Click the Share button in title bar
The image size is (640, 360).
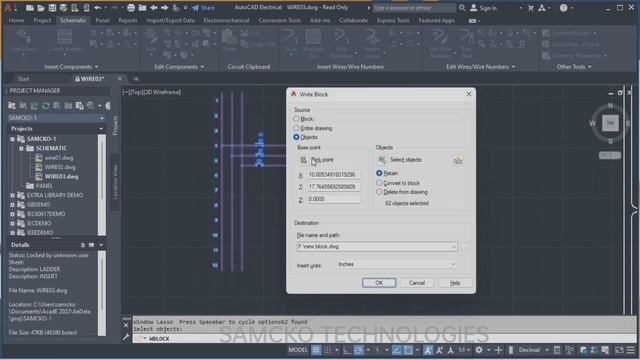[203, 8]
